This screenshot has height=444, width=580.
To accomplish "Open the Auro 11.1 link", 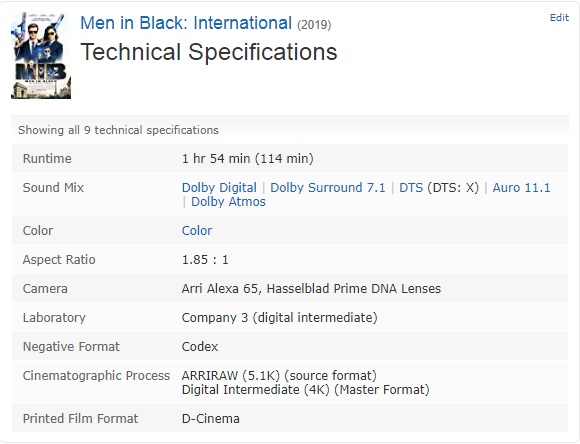I will coord(521,188).
